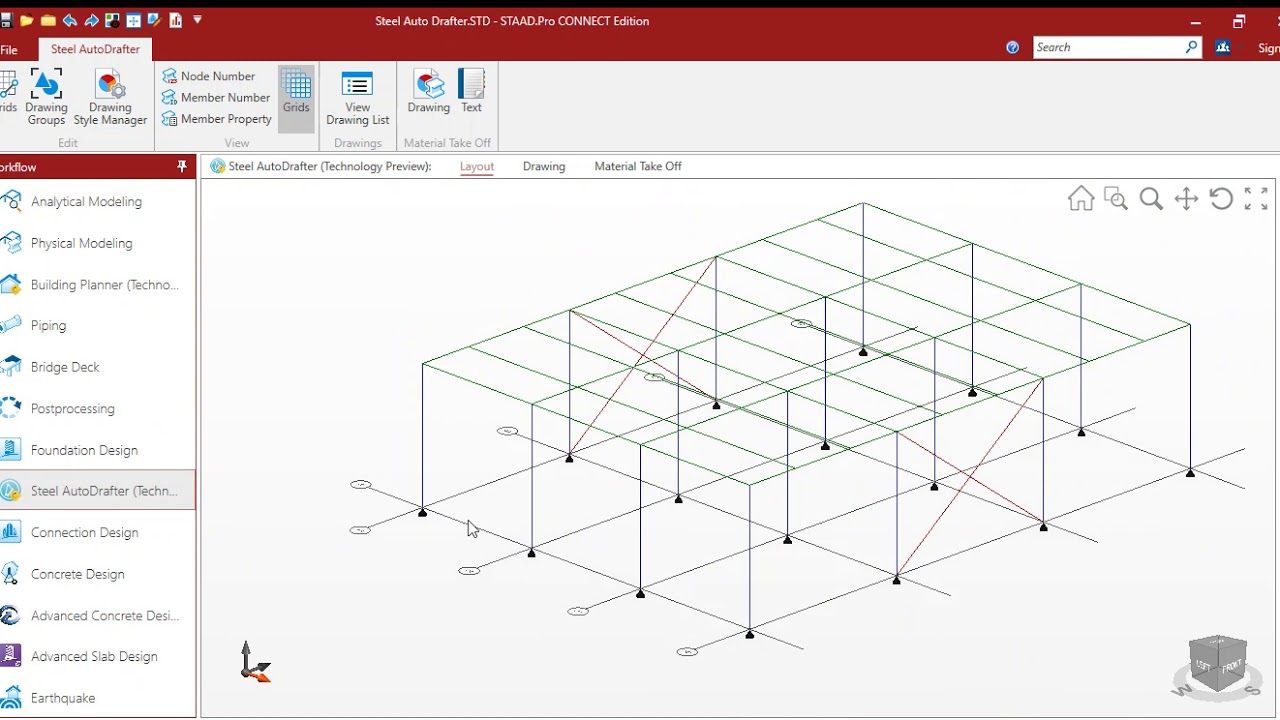
Task: Open the Postprocessing workflow
Action: [x=98, y=408]
